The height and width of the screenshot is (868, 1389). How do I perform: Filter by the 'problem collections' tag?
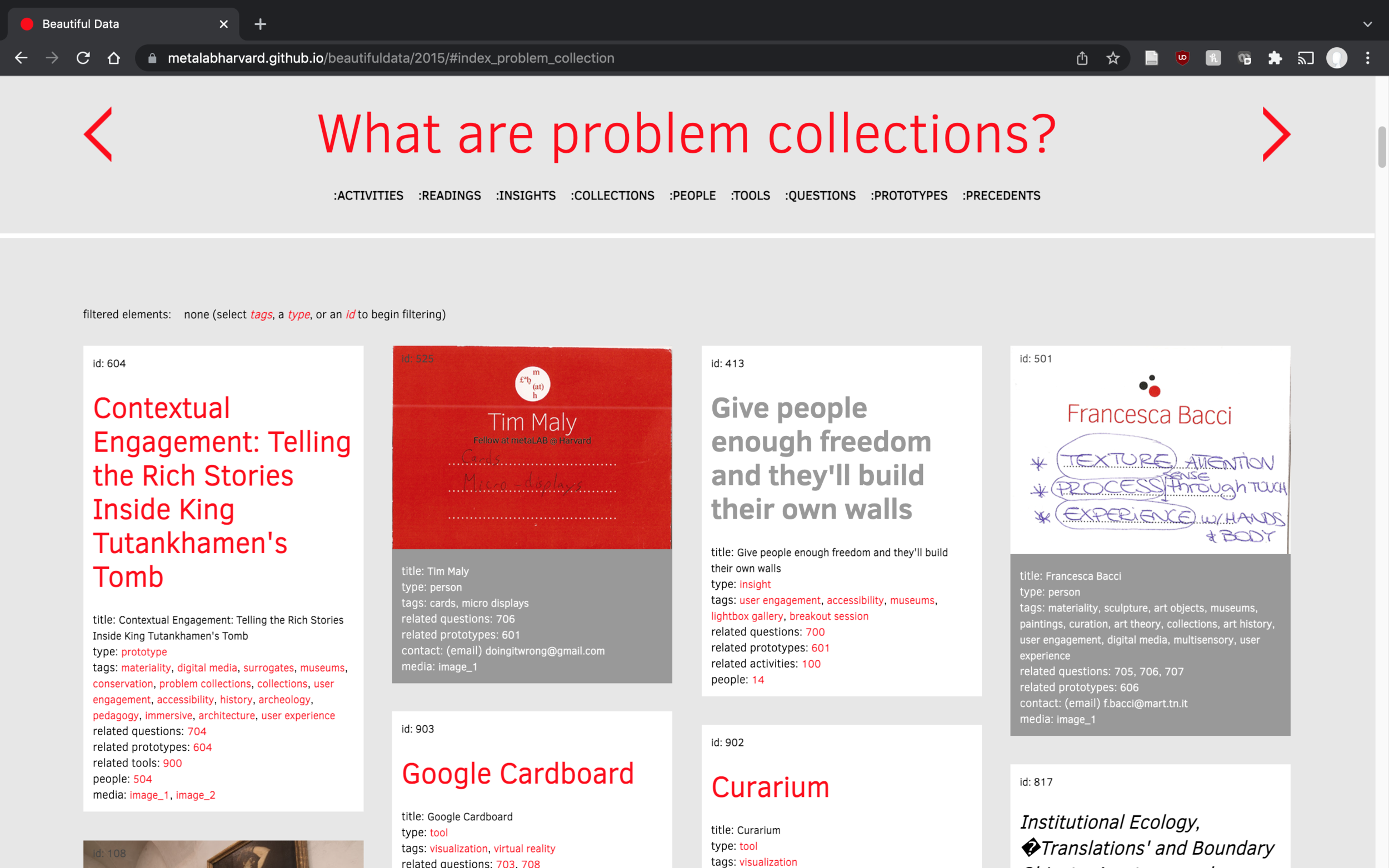[205, 684]
